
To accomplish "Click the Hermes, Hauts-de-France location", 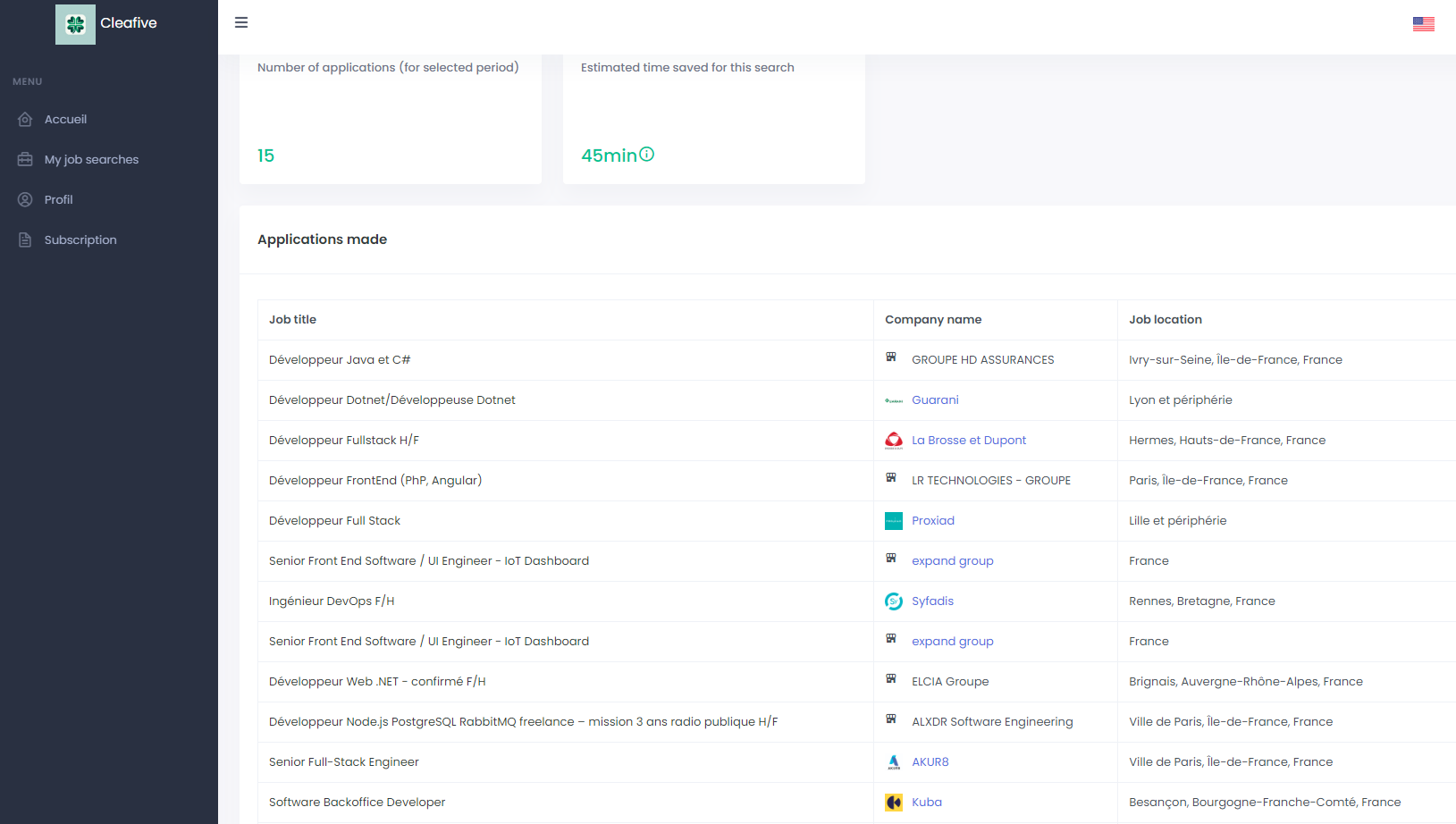I will pyautogui.click(x=1227, y=441).
